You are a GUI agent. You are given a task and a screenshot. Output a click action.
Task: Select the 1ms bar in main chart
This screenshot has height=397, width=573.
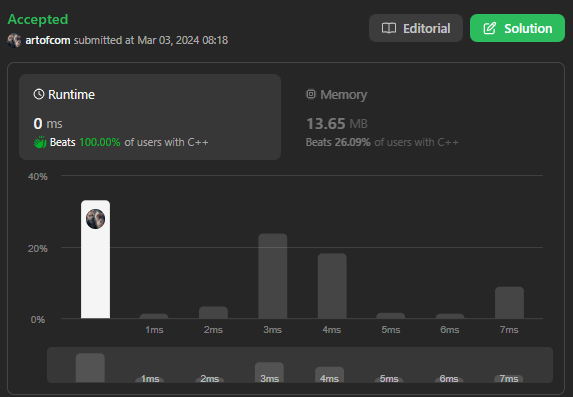pyautogui.click(x=154, y=316)
